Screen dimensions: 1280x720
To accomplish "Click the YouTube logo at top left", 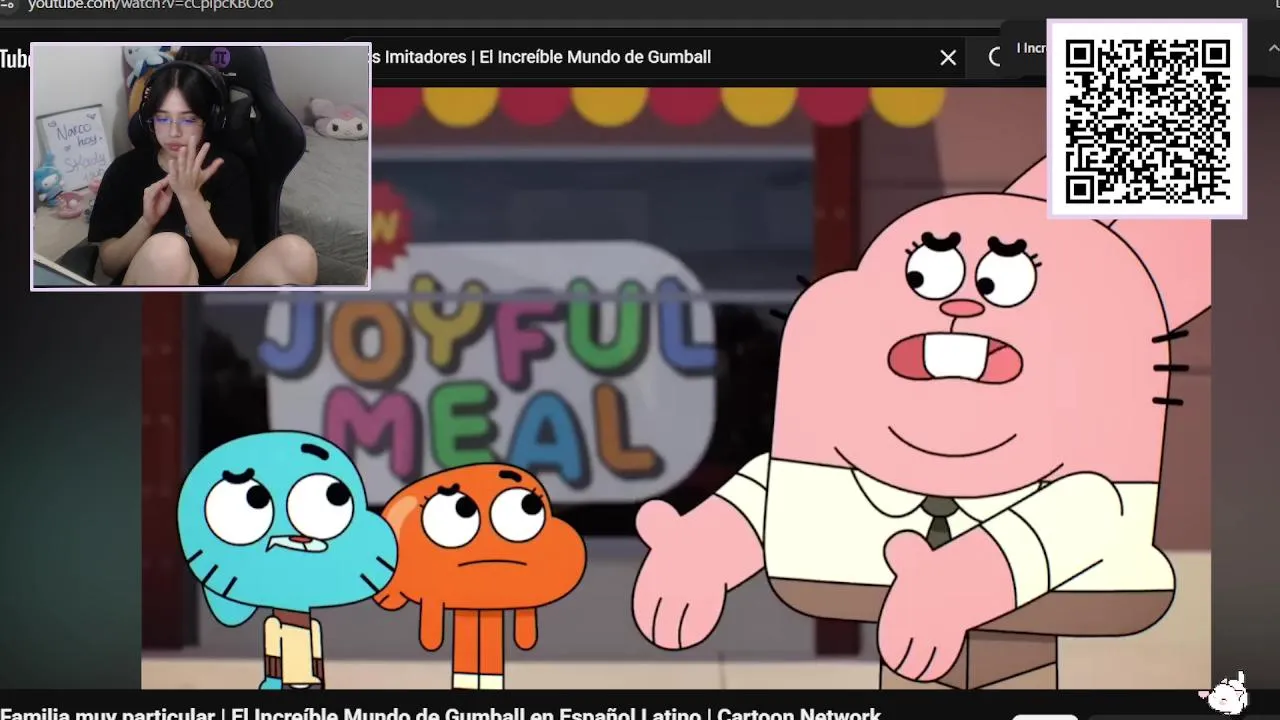I will (x=14, y=59).
